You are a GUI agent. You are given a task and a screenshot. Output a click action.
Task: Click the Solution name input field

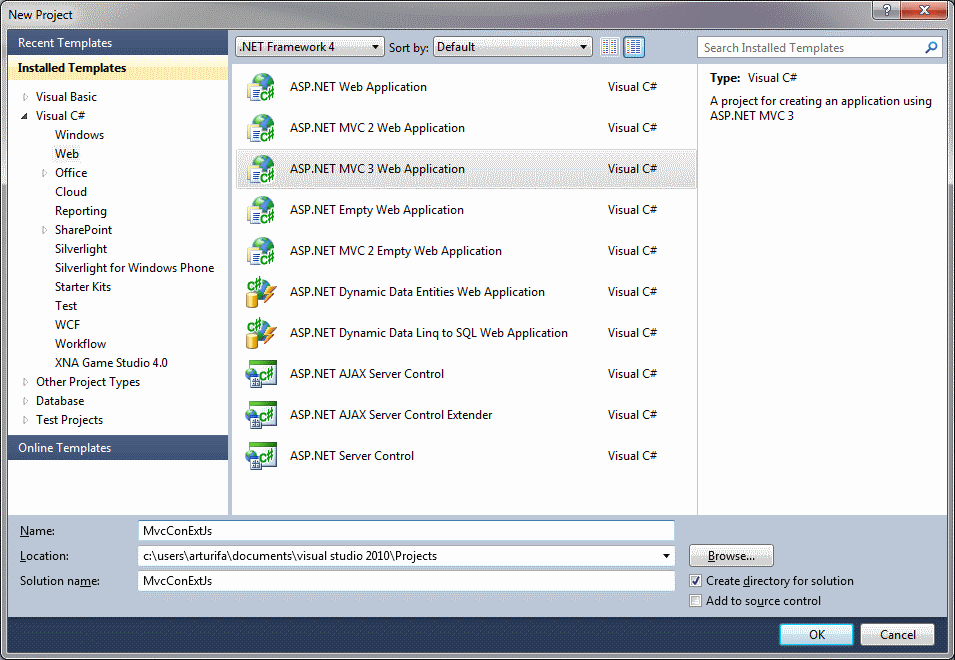pyautogui.click(x=406, y=581)
